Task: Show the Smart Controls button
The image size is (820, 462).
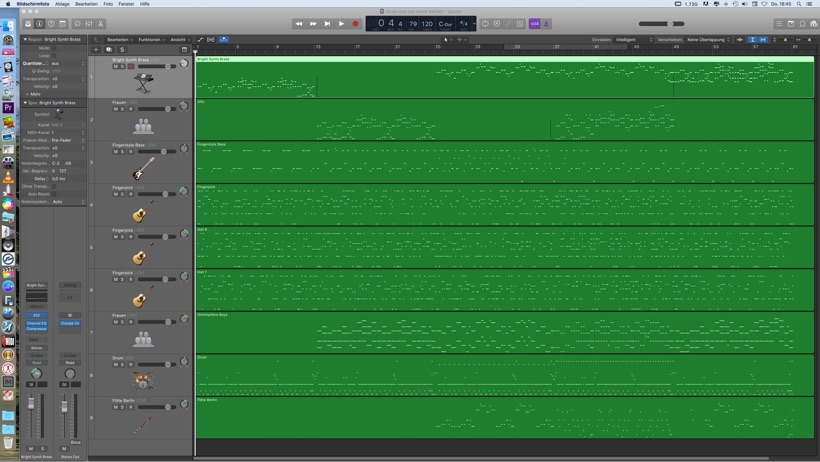Action: click(x=77, y=24)
